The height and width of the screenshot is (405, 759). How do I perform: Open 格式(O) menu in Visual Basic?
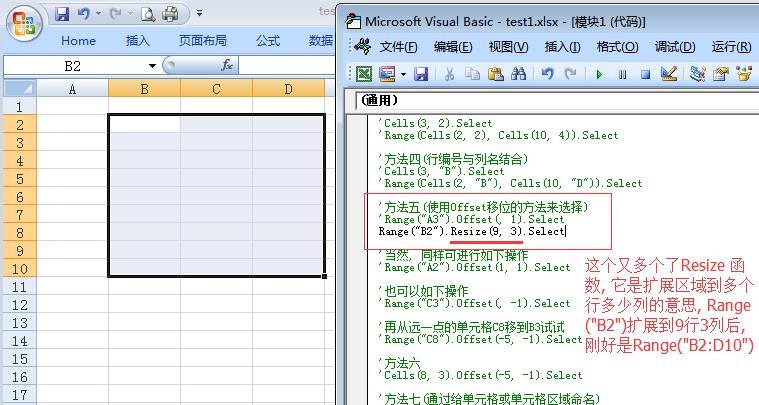click(x=618, y=47)
